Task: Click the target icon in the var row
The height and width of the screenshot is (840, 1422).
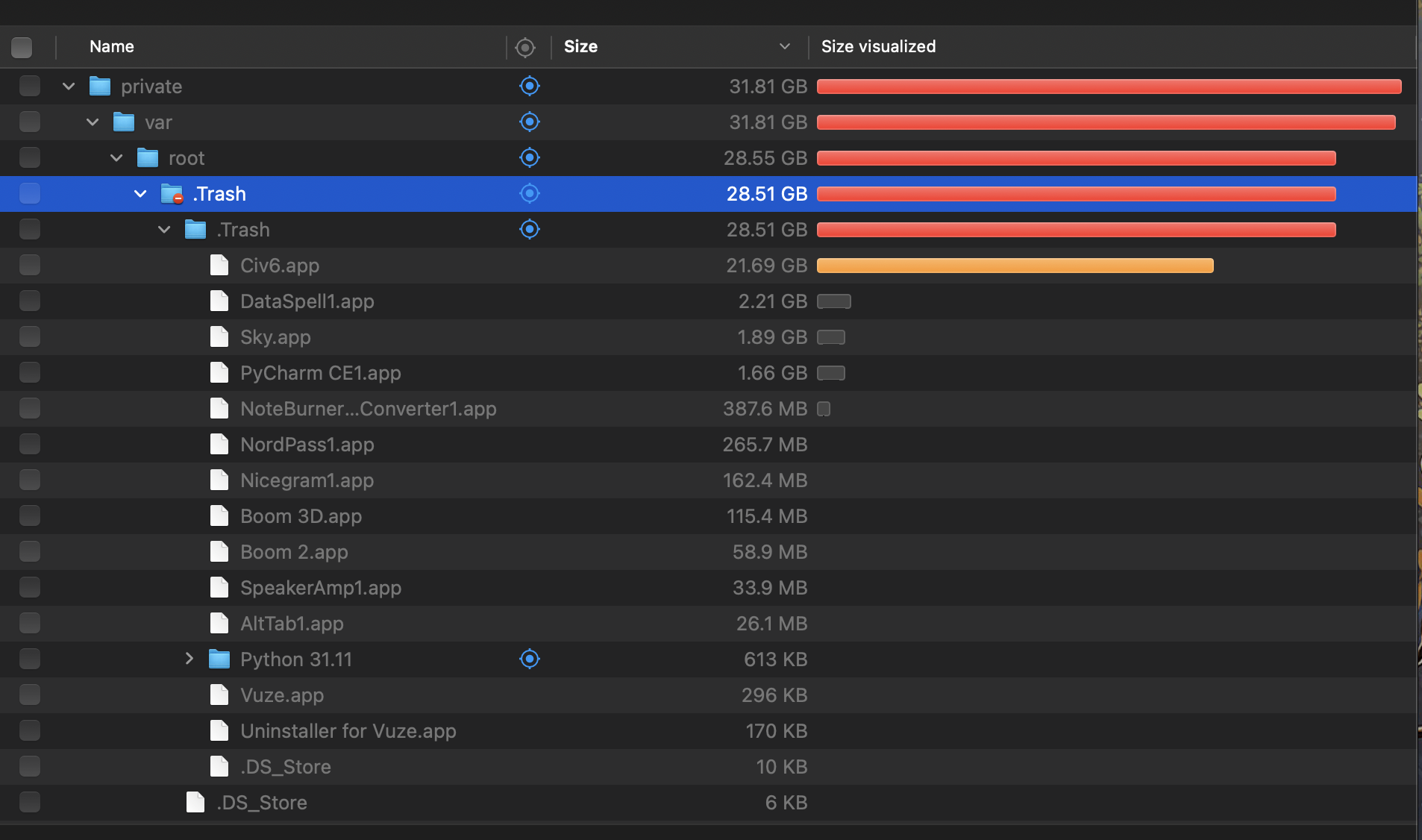Action: (x=529, y=122)
